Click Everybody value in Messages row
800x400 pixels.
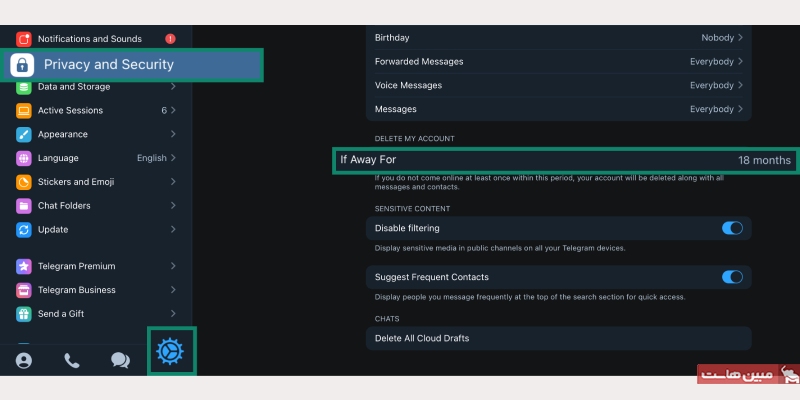[x=712, y=109]
